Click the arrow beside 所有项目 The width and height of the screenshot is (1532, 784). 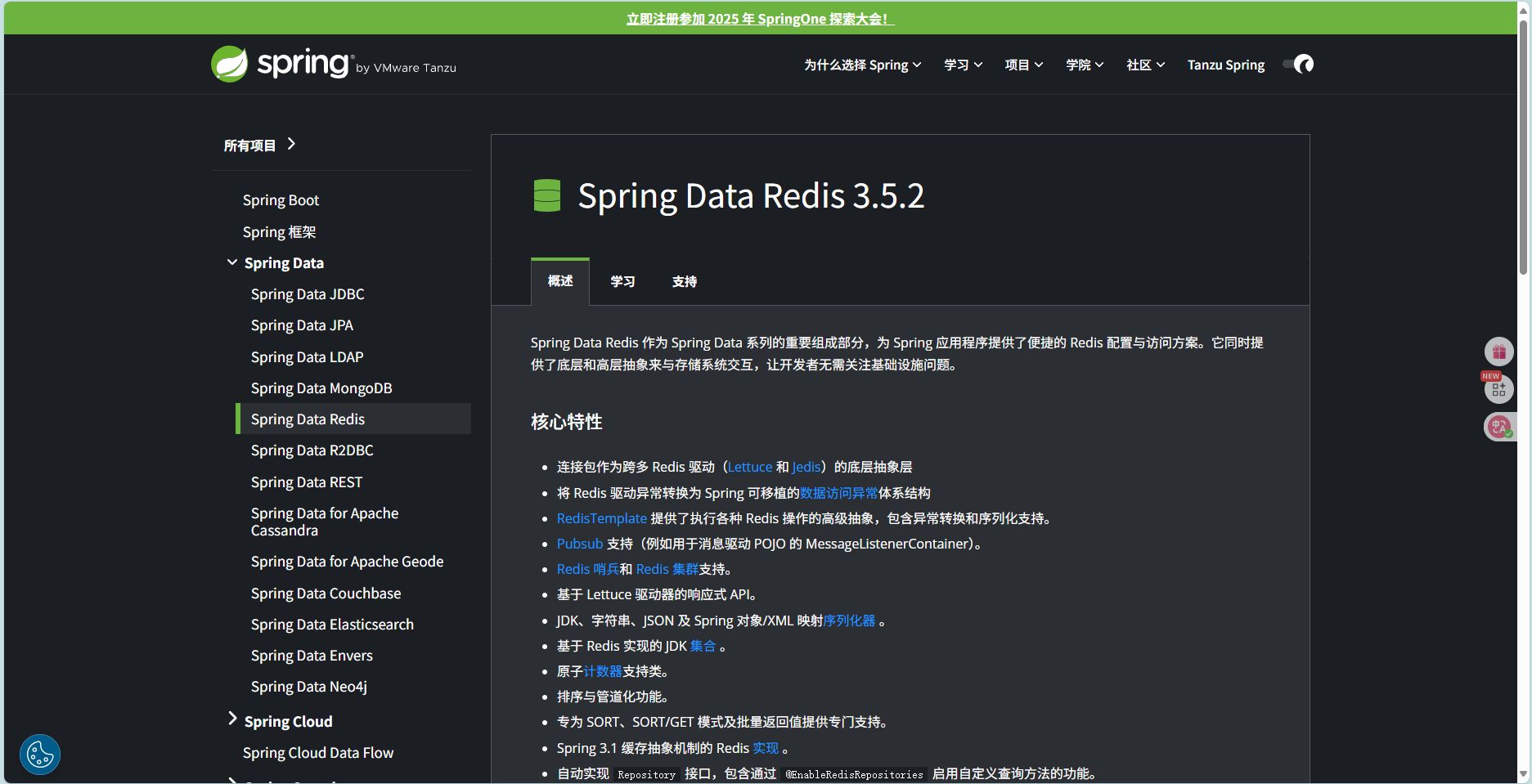291,145
